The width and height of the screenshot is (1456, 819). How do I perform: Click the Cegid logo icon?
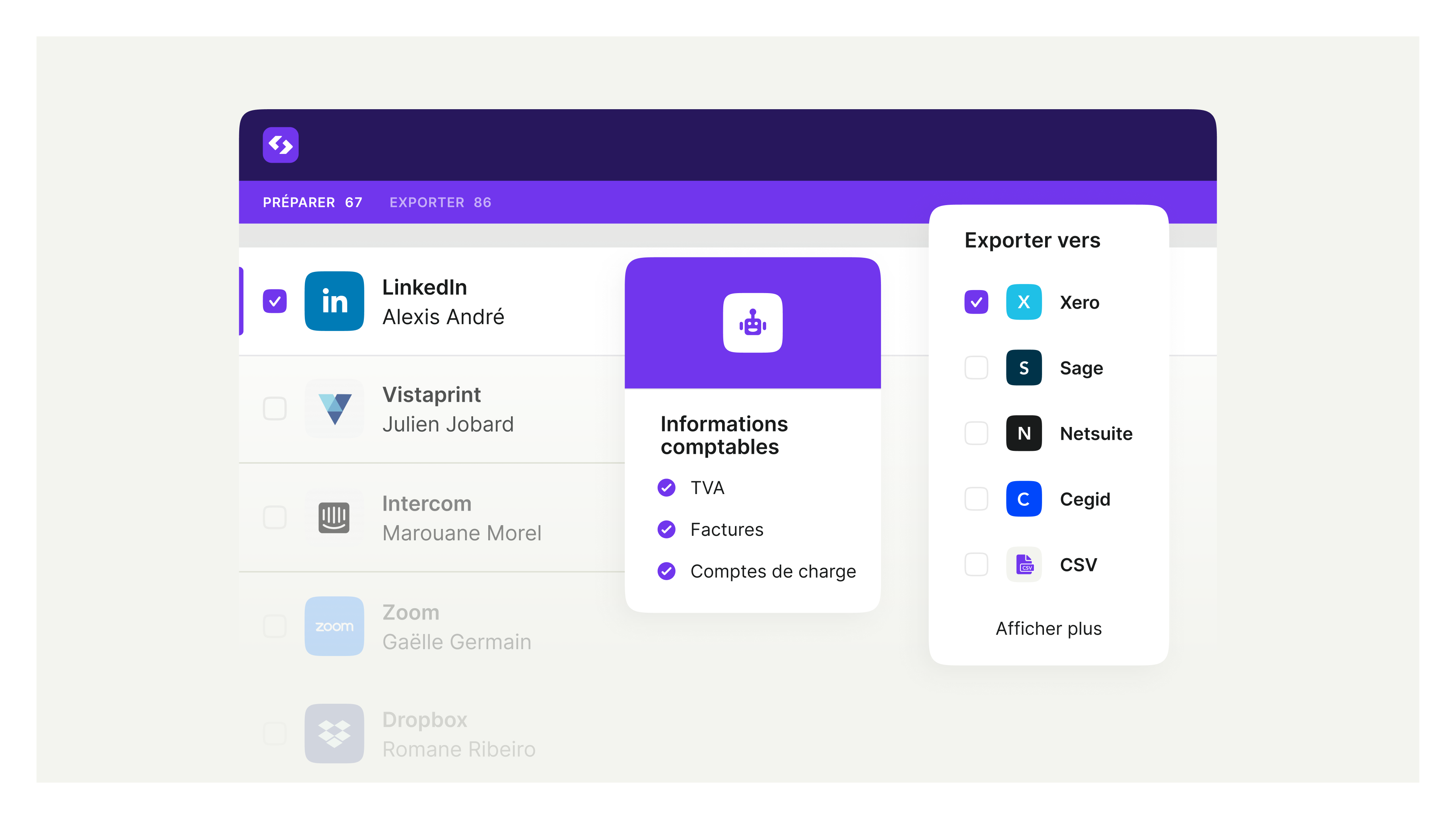click(x=1023, y=499)
